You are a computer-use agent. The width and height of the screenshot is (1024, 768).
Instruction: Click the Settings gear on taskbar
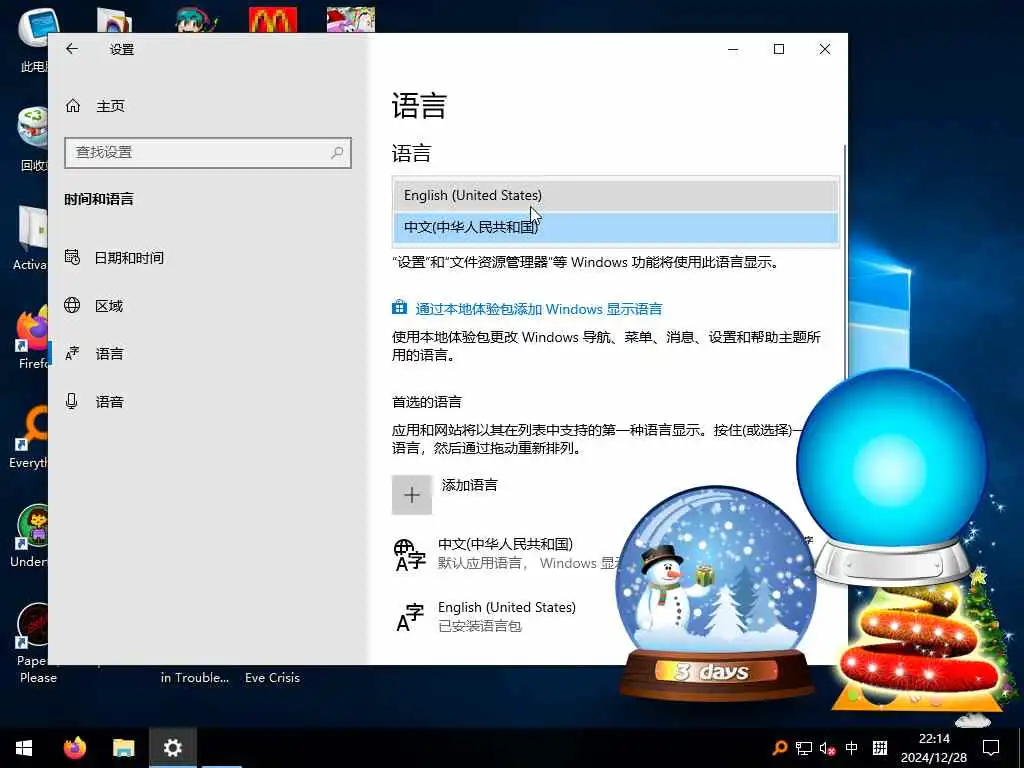pos(172,748)
